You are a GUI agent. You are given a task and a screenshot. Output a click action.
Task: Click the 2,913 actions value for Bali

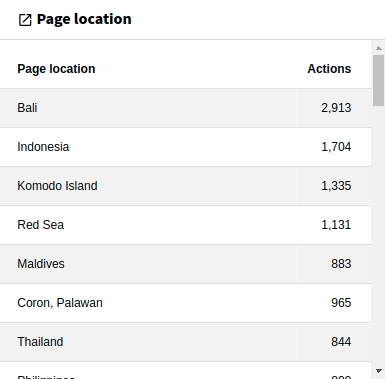pos(336,108)
